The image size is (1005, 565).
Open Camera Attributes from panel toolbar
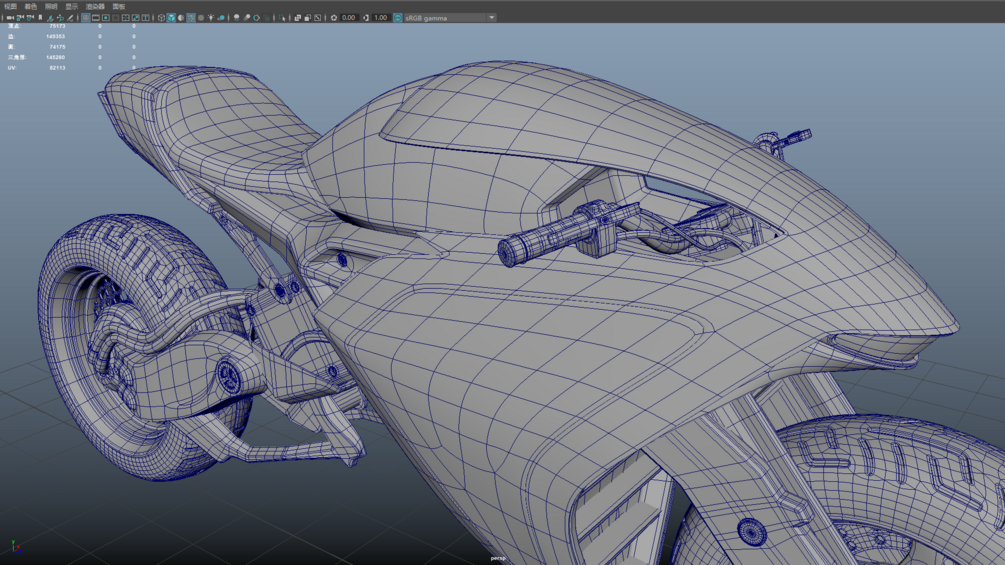[x=30, y=18]
